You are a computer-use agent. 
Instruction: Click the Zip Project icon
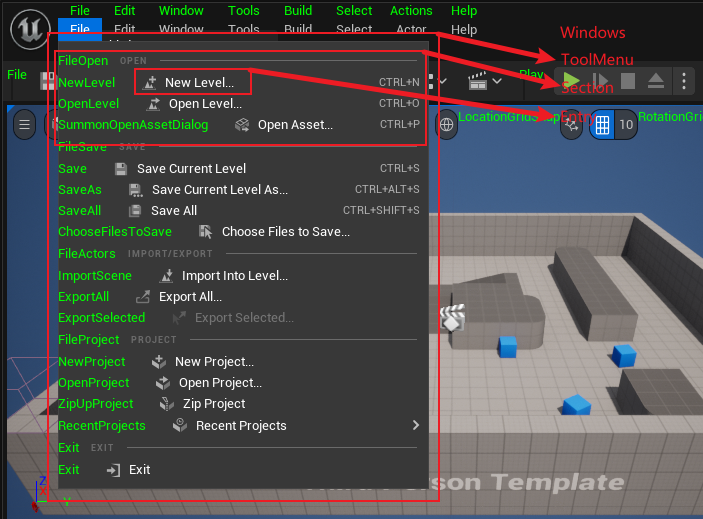click(x=165, y=404)
